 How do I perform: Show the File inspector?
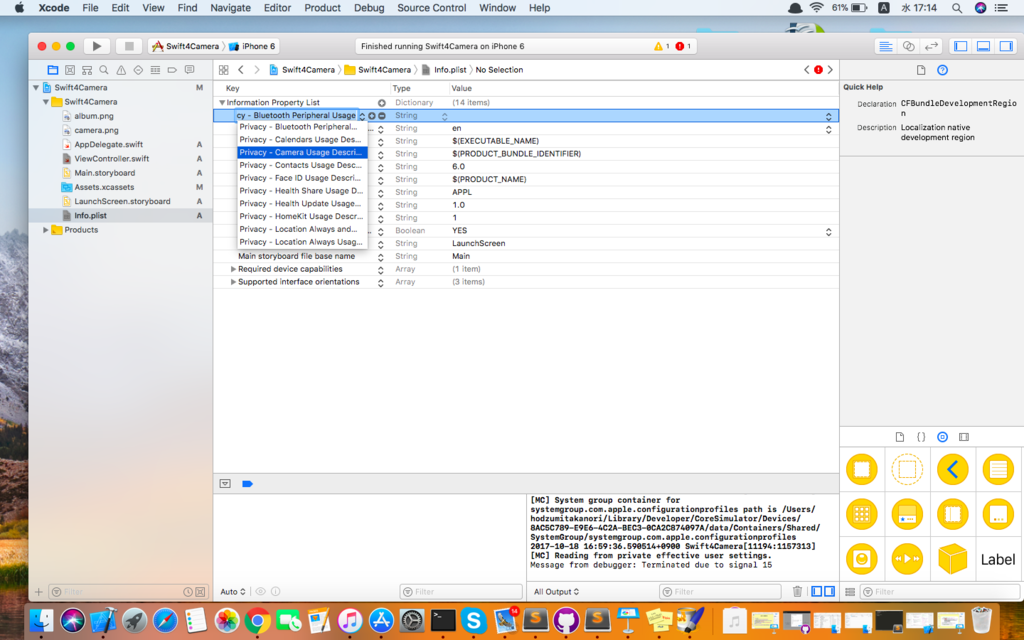[x=921, y=70]
